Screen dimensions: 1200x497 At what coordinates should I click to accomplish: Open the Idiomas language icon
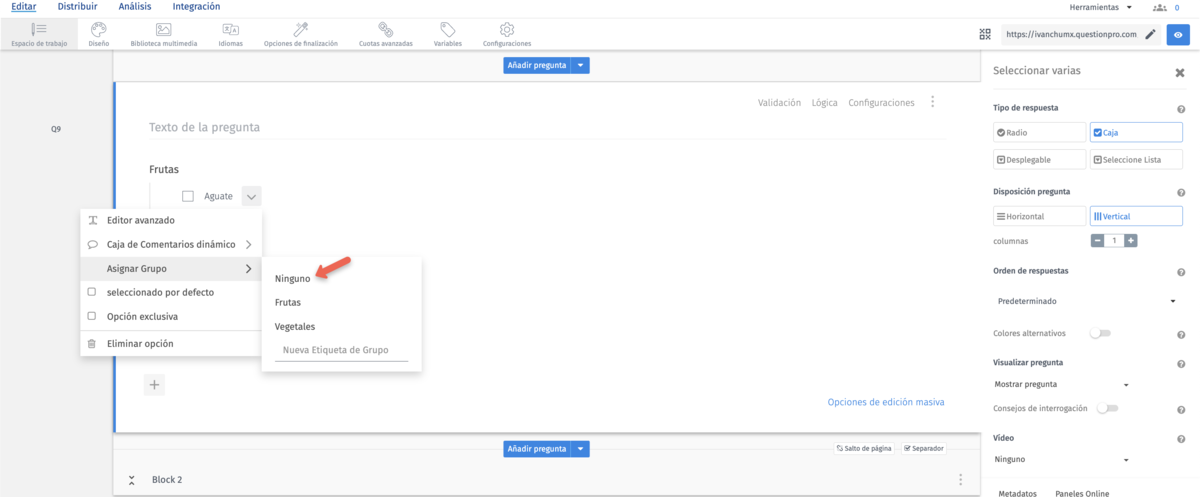point(230,29)
